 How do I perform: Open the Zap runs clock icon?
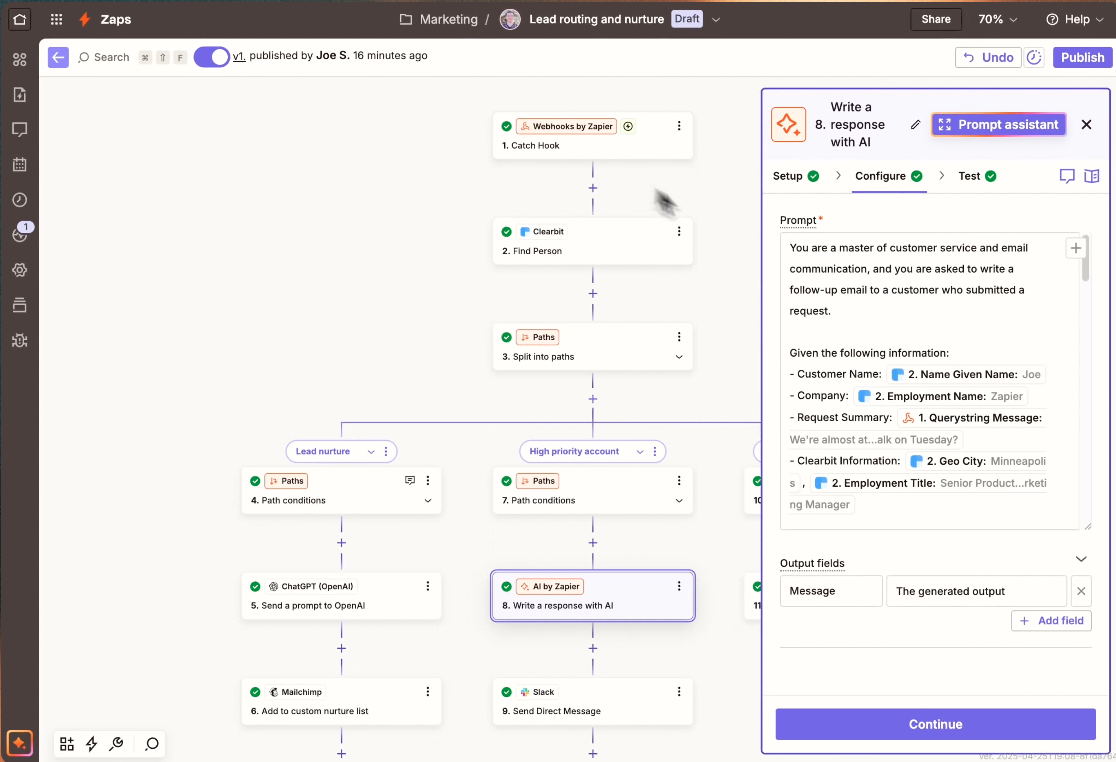[19, 199]
